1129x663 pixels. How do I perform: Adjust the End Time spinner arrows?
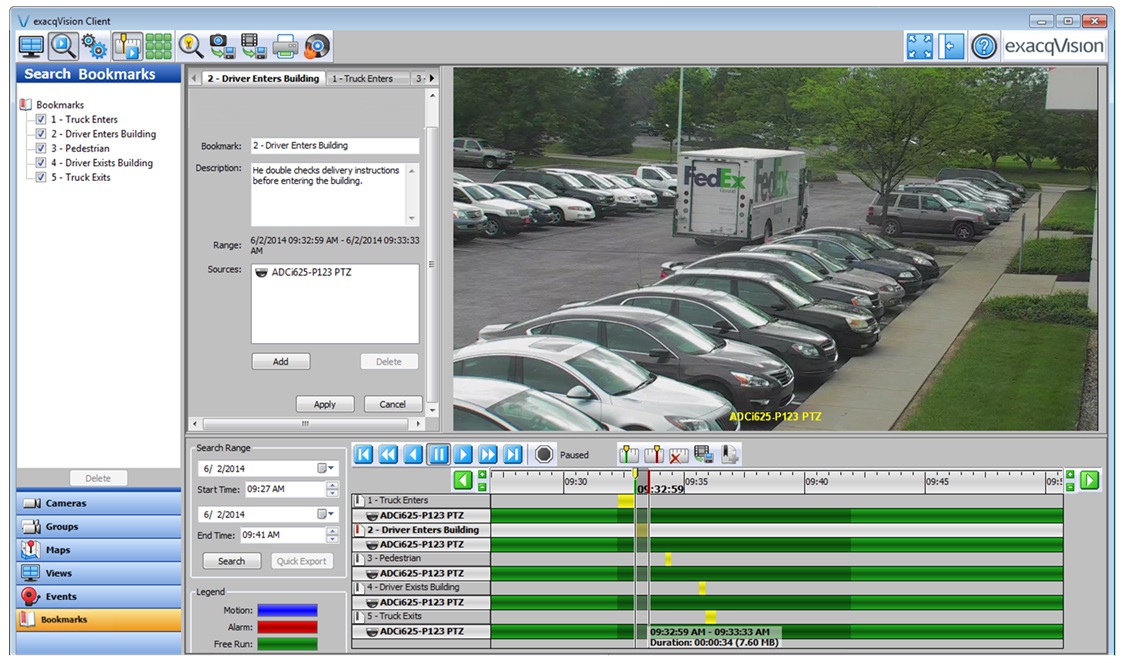[332, 536]
